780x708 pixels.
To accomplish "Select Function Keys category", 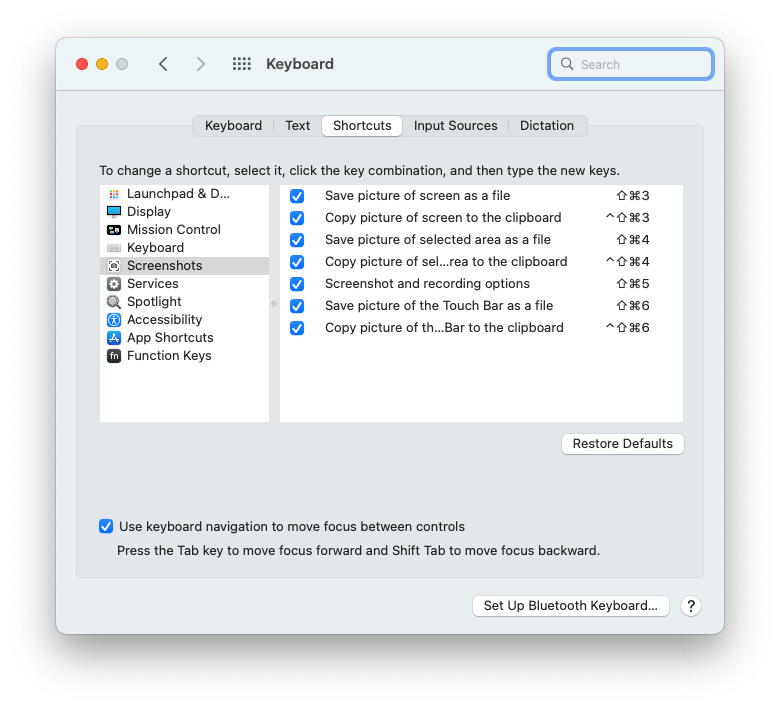I will tap(185, 356).
